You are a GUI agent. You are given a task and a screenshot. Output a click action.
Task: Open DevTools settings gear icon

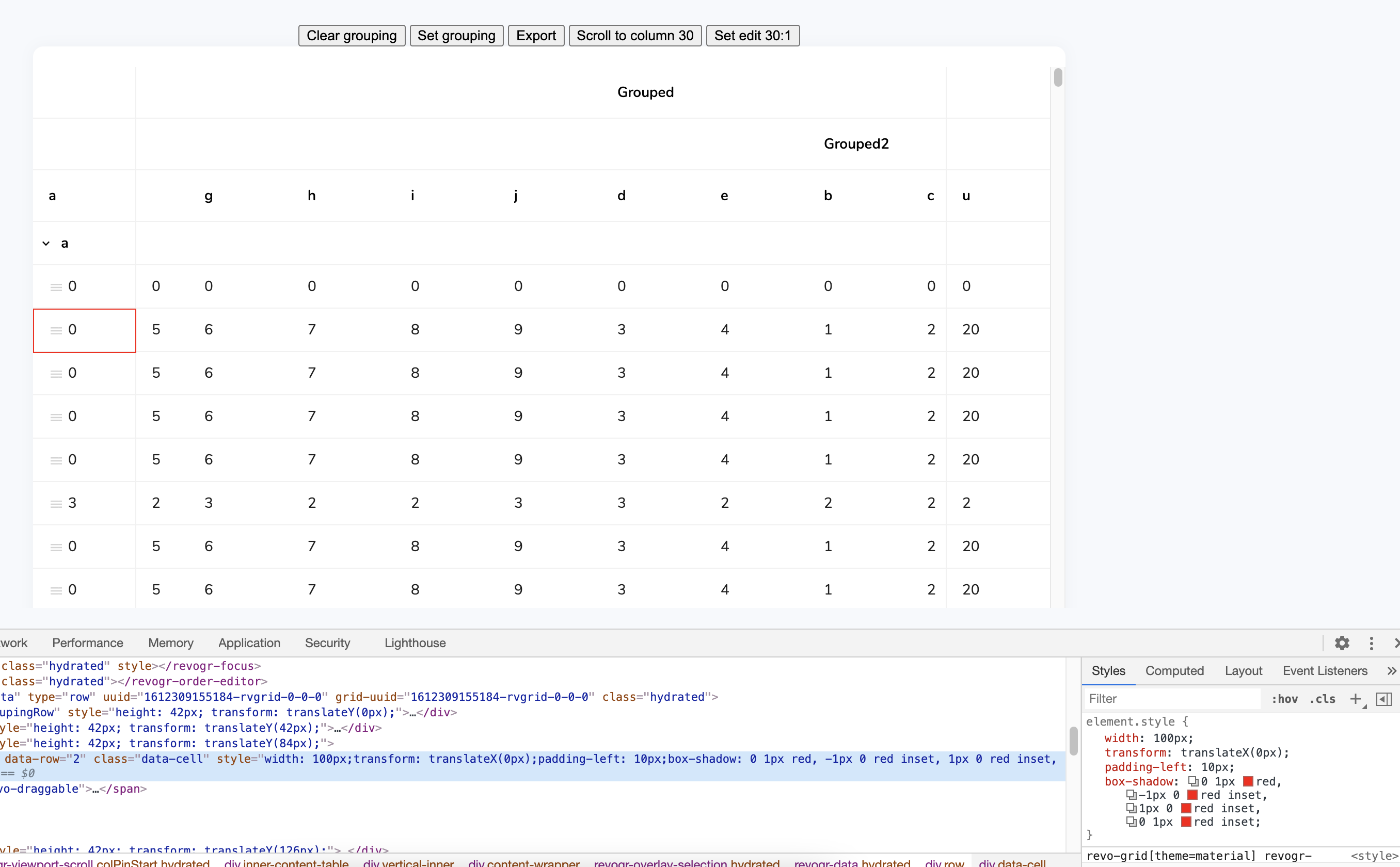(x=1341, y=644)
